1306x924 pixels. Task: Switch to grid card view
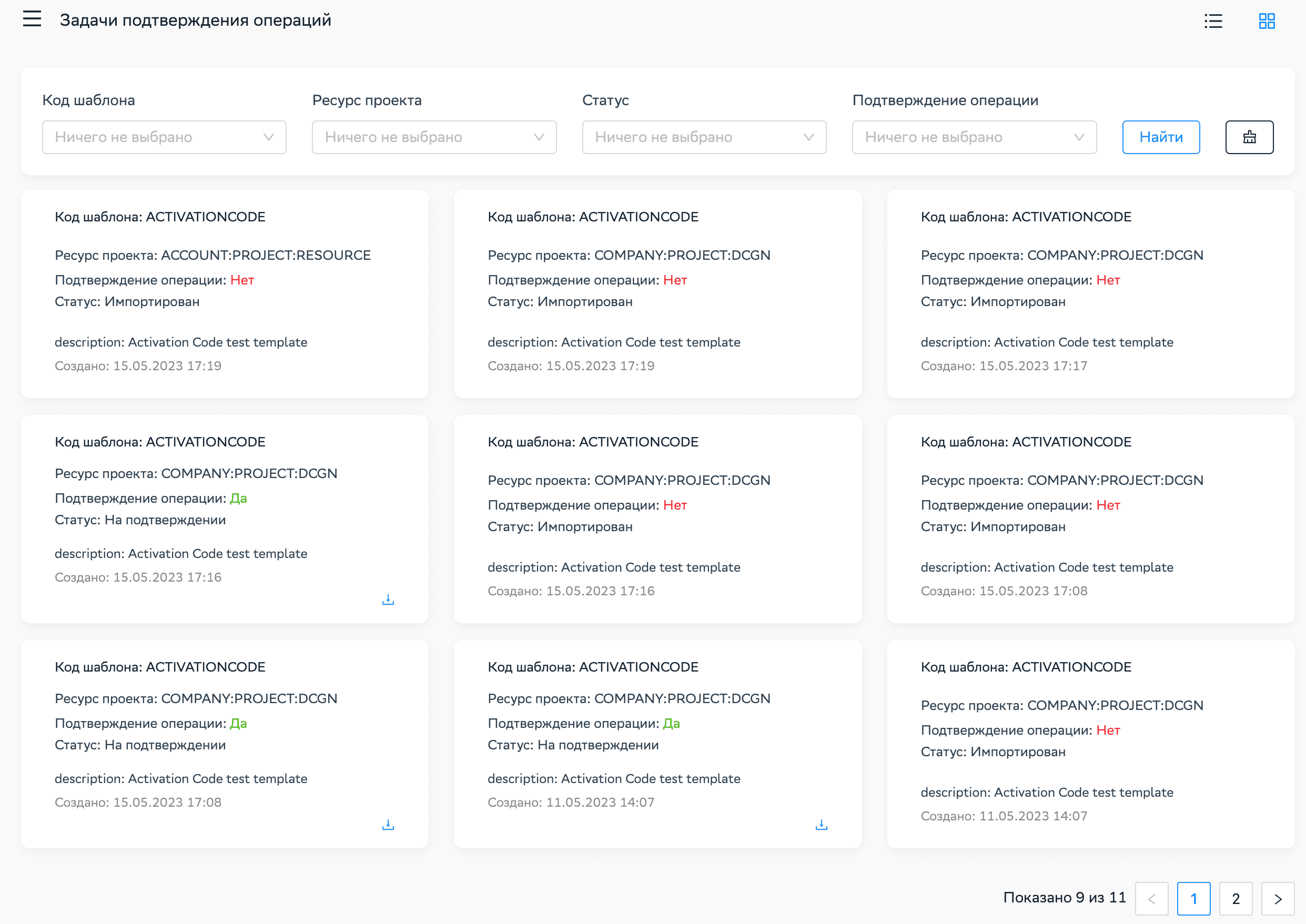tap(1266, 21)
